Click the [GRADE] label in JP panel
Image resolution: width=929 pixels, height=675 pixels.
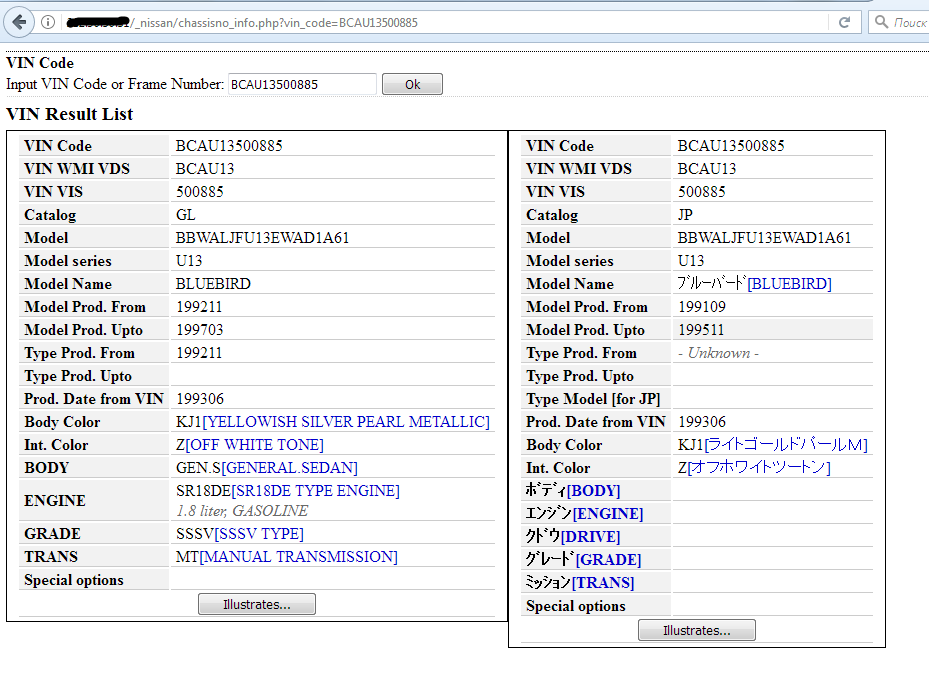tap(608, 560)
